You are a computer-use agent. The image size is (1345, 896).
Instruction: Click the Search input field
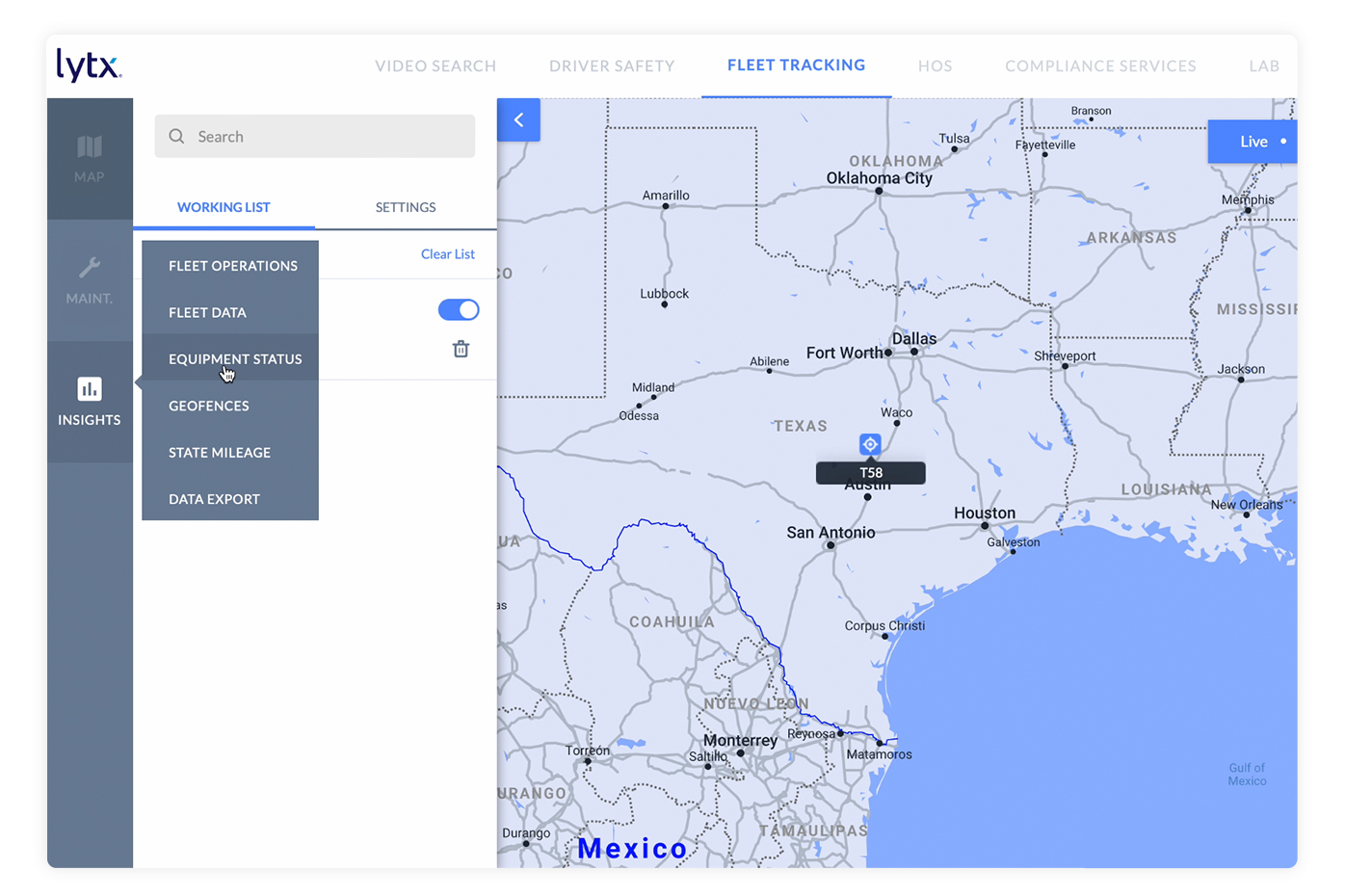pyautogui.click(x=314, y=136)
